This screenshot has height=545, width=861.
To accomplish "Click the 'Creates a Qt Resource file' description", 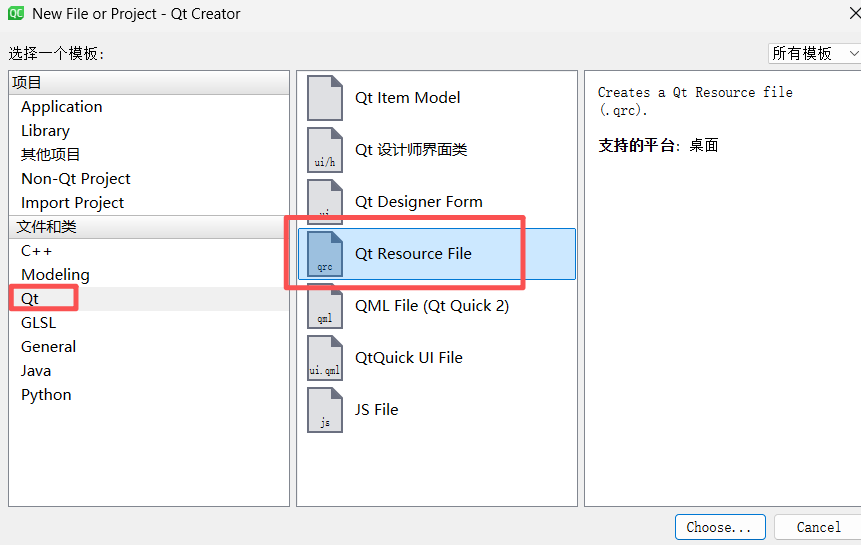I will pos(695,101).
